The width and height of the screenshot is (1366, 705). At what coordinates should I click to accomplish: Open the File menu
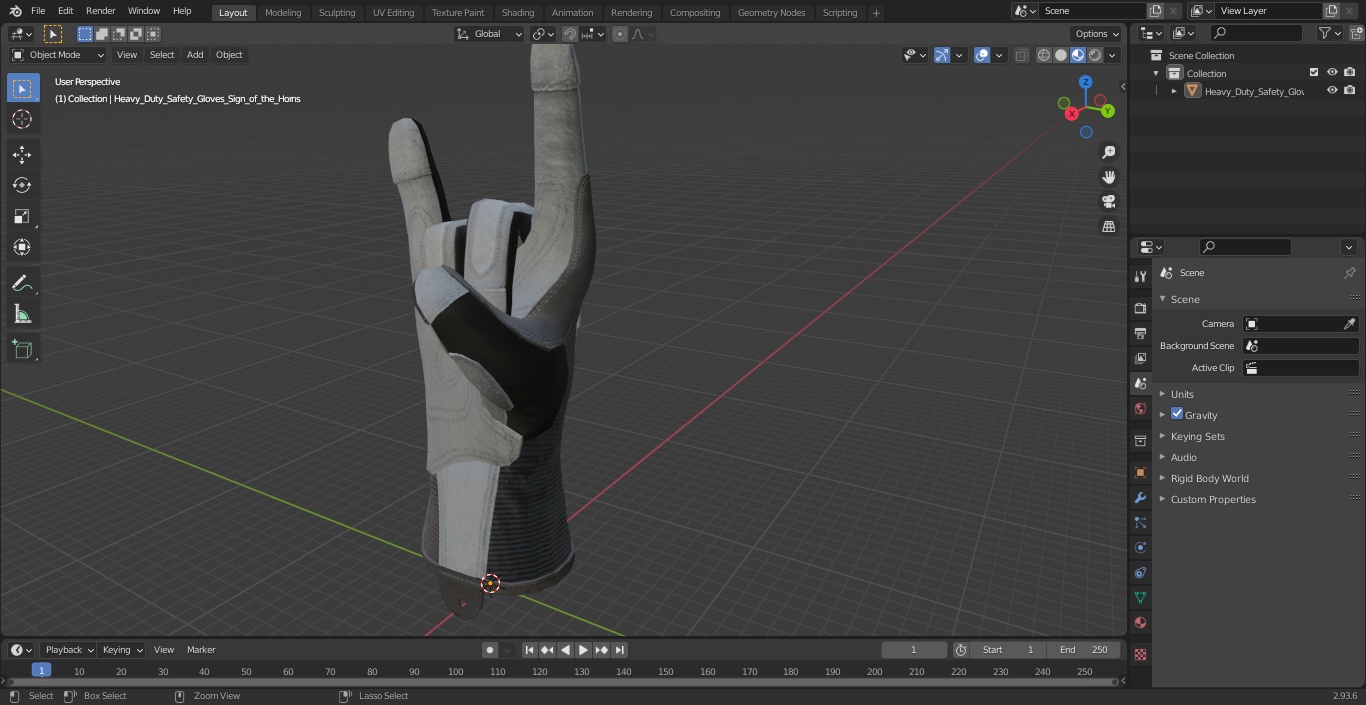(38, 11)
